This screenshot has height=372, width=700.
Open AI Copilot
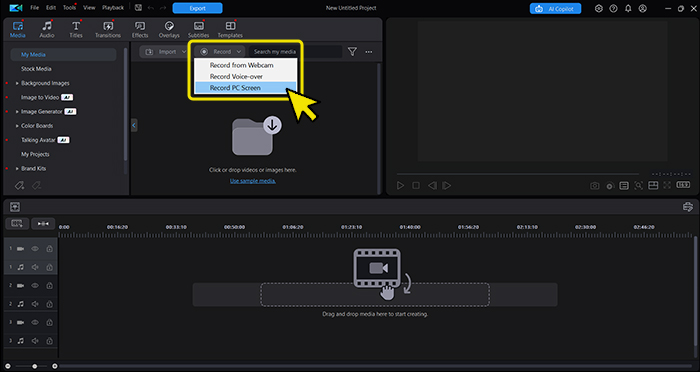pyautogui.click(x=555, y=8)
